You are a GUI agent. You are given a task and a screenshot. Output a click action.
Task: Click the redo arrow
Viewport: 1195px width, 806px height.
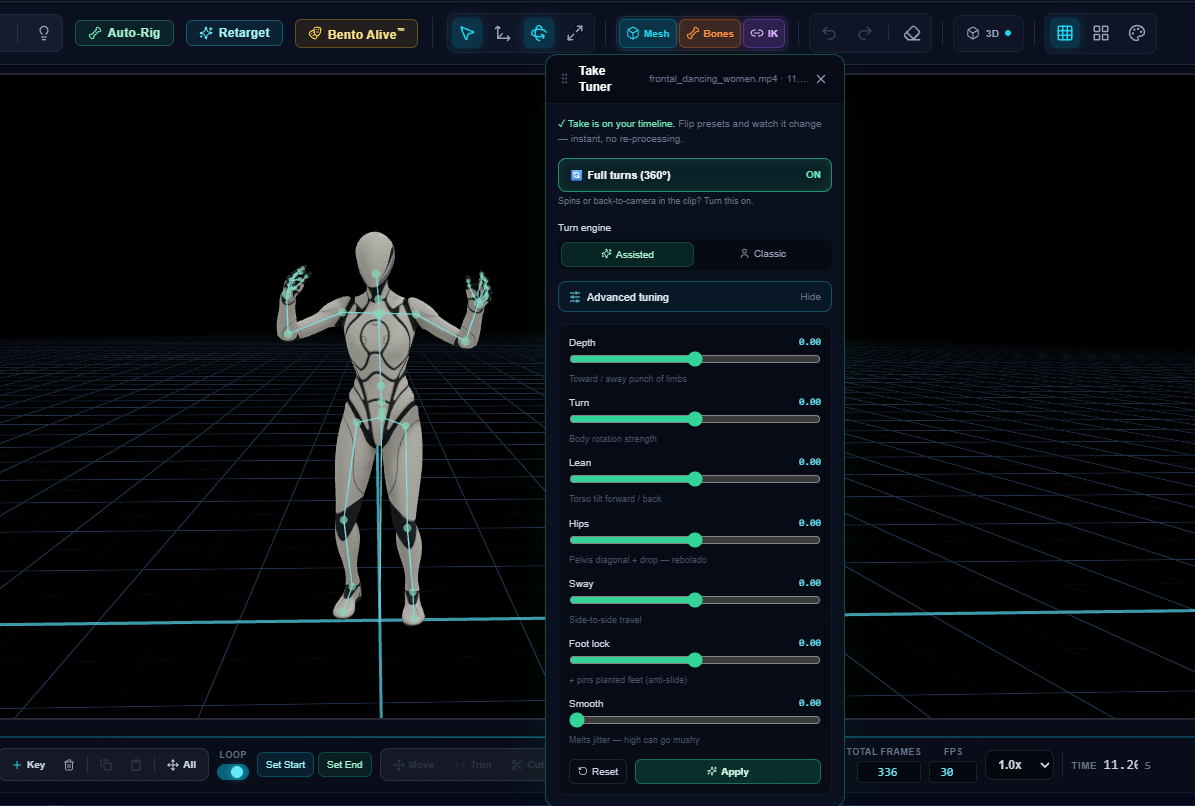click(865, 33)
